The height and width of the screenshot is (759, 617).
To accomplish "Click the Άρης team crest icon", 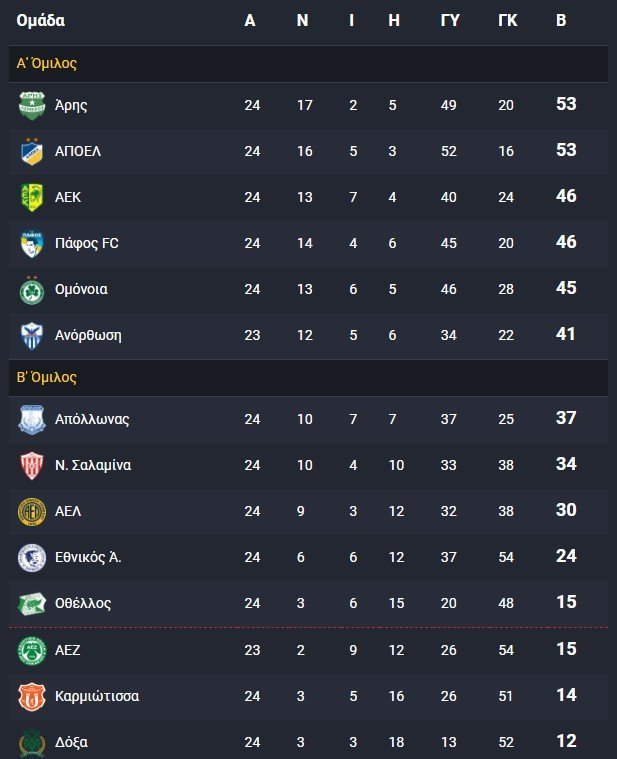I will point(32,105).
